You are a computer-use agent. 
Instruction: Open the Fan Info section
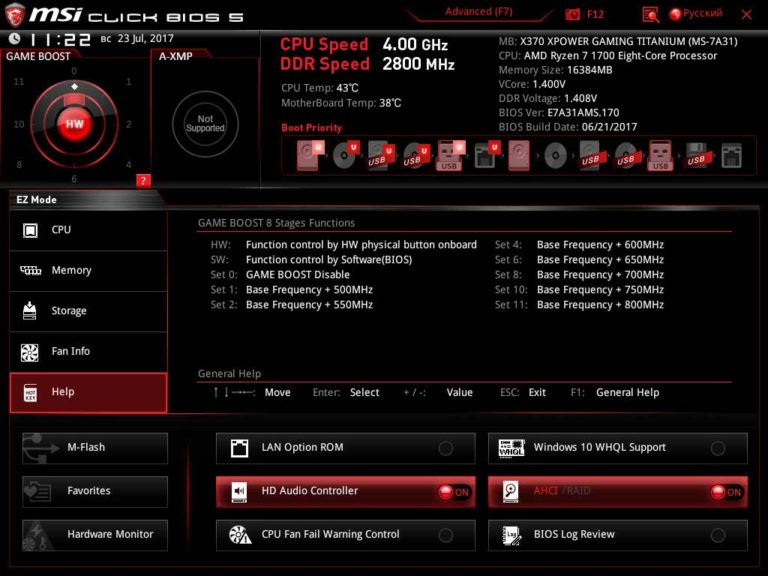[x=88, y=352]
